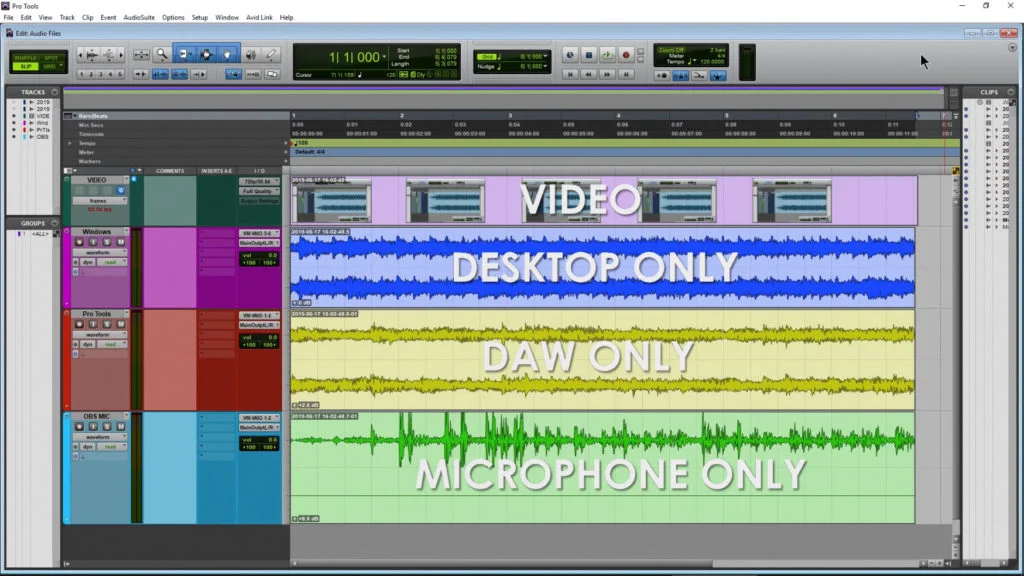Open the Tracks list menu
The image size is (1024, 576).
point(55,92)
